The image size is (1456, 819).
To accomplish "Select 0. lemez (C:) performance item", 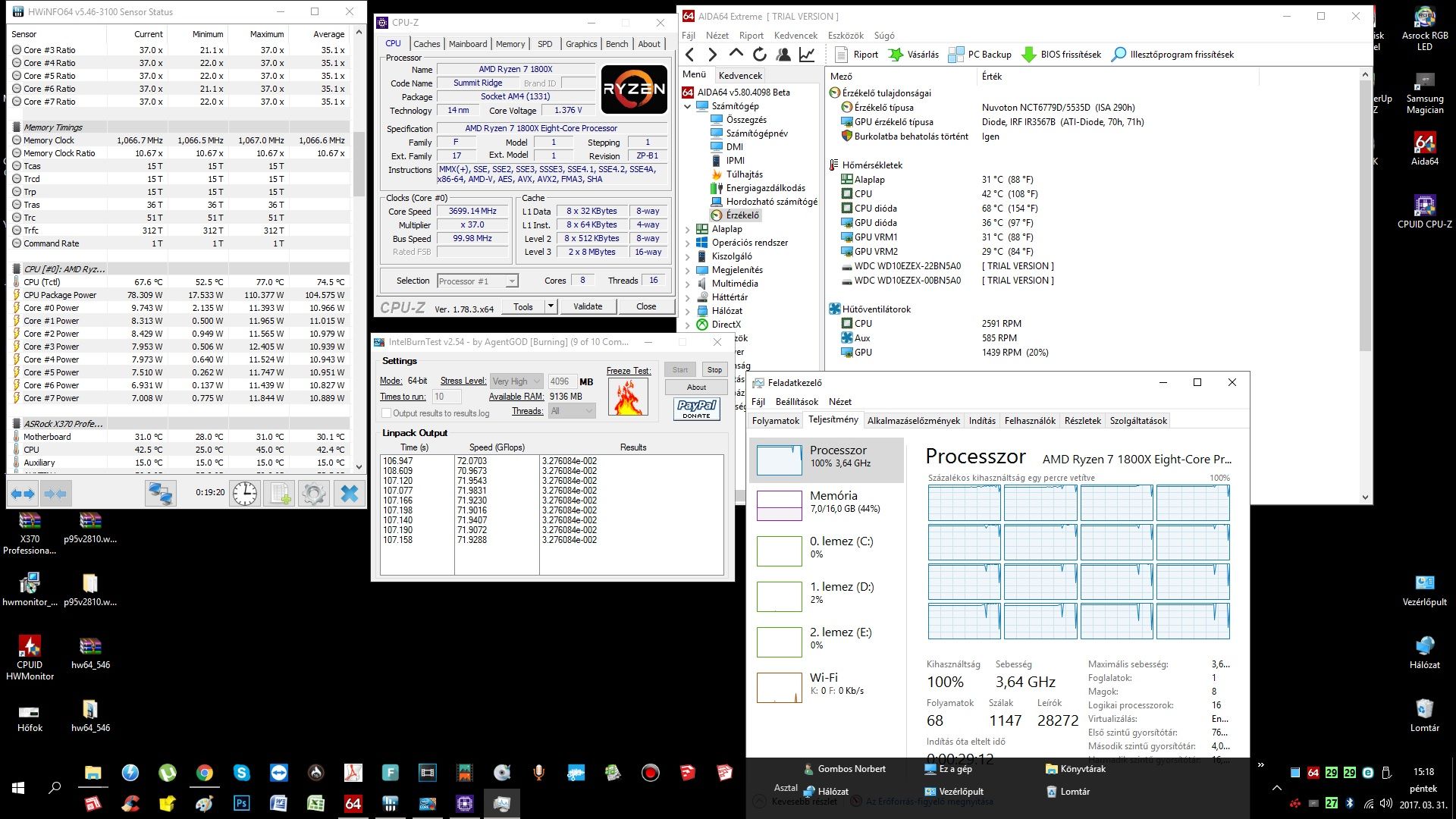I will point(827,550).
